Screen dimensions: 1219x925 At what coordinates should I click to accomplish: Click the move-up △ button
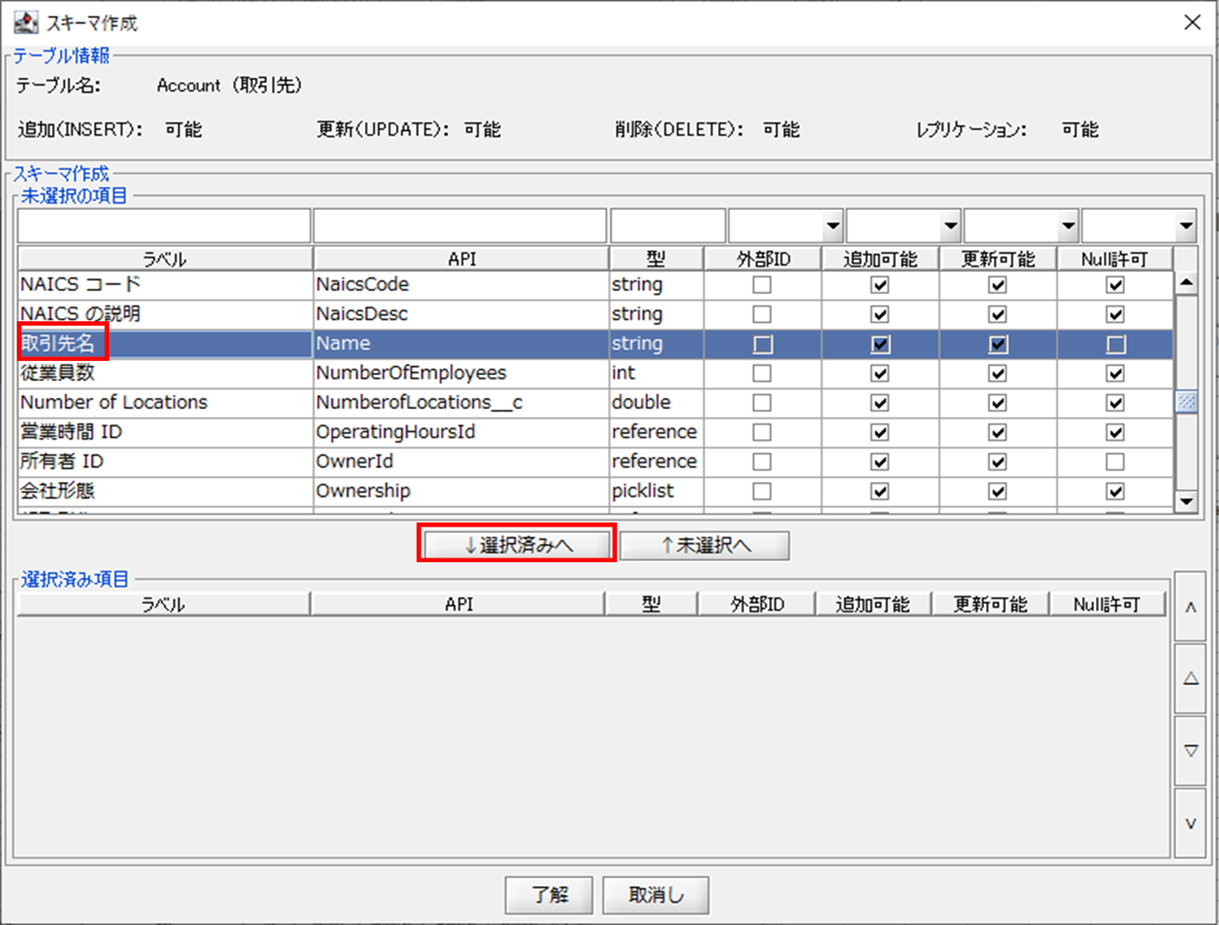1190,678
